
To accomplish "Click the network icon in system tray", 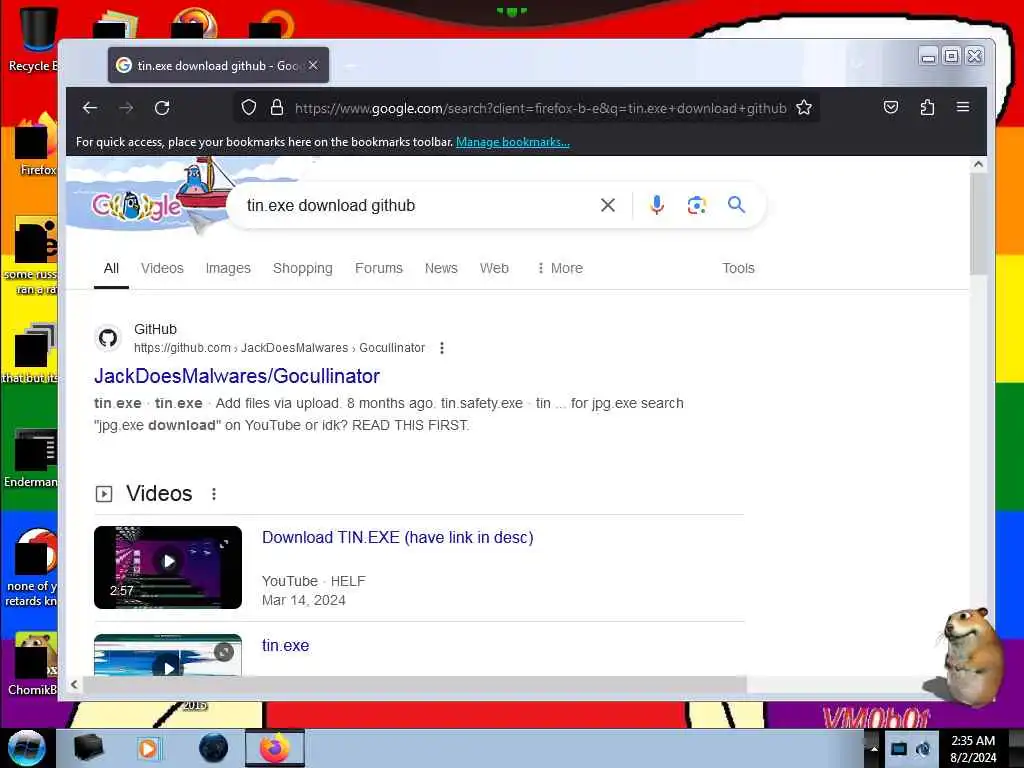I will pyautogui.click(x=899, y=749).
